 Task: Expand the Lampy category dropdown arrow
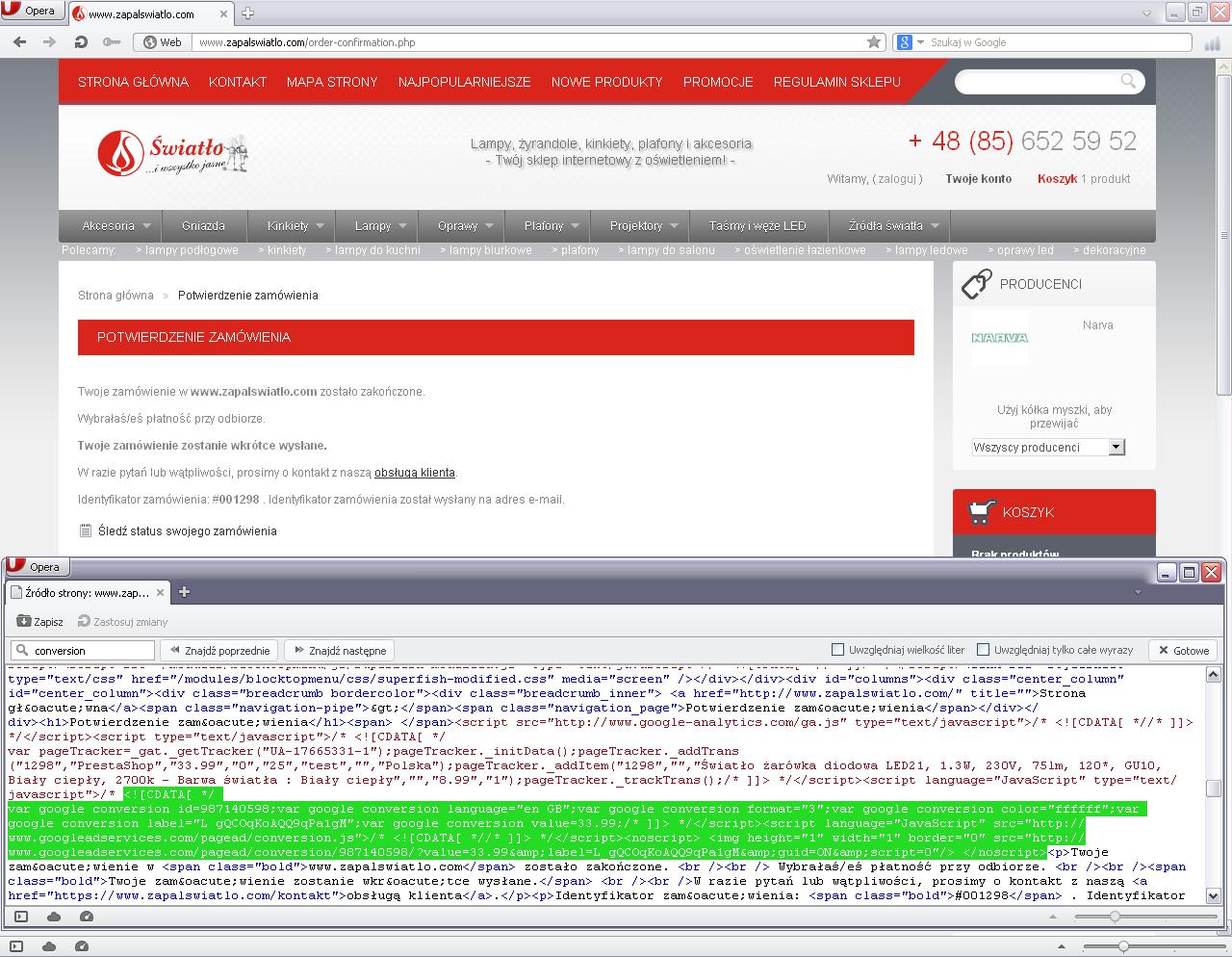[402, 226]
